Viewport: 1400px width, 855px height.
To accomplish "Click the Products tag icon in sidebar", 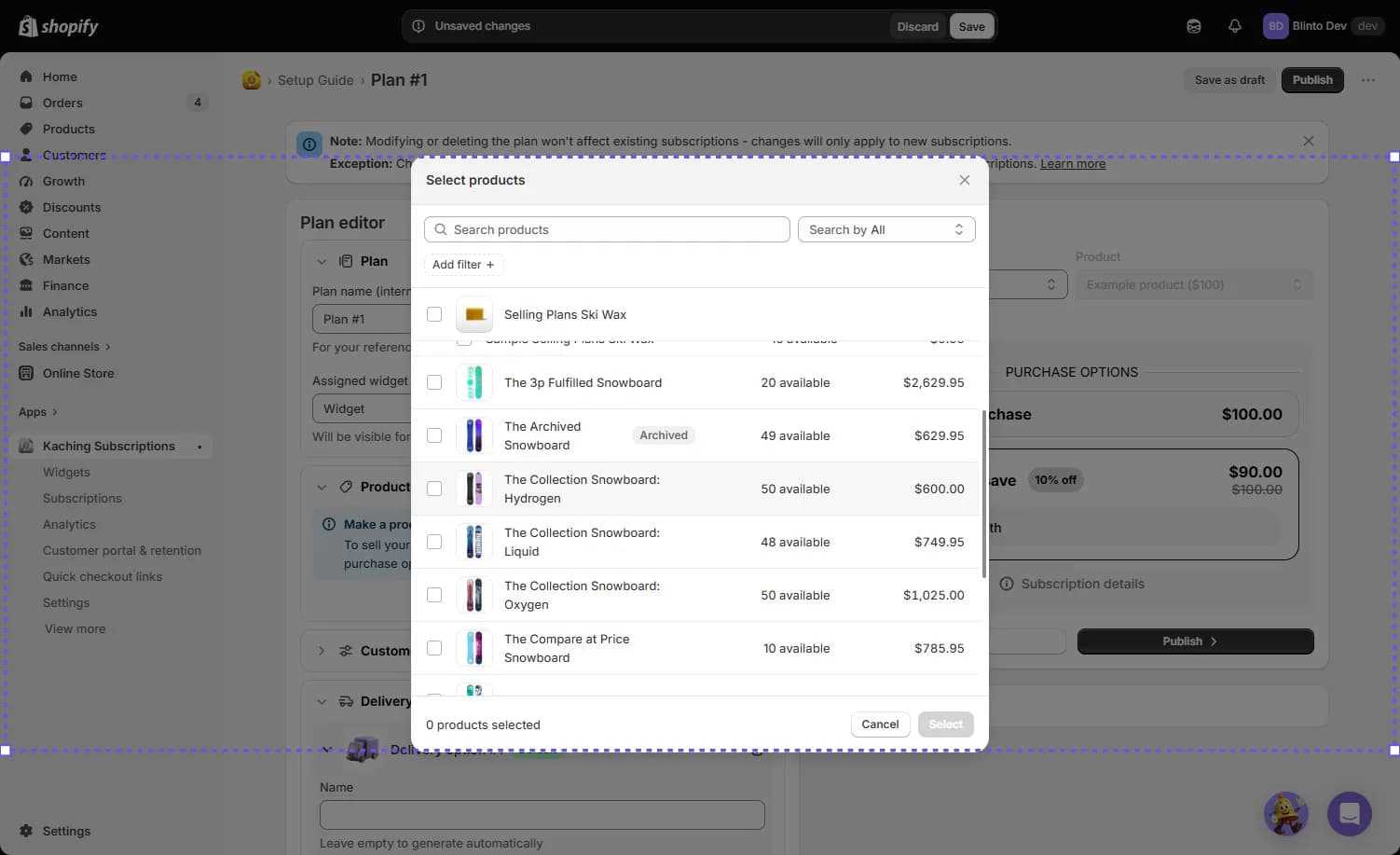I will point(26,129).
